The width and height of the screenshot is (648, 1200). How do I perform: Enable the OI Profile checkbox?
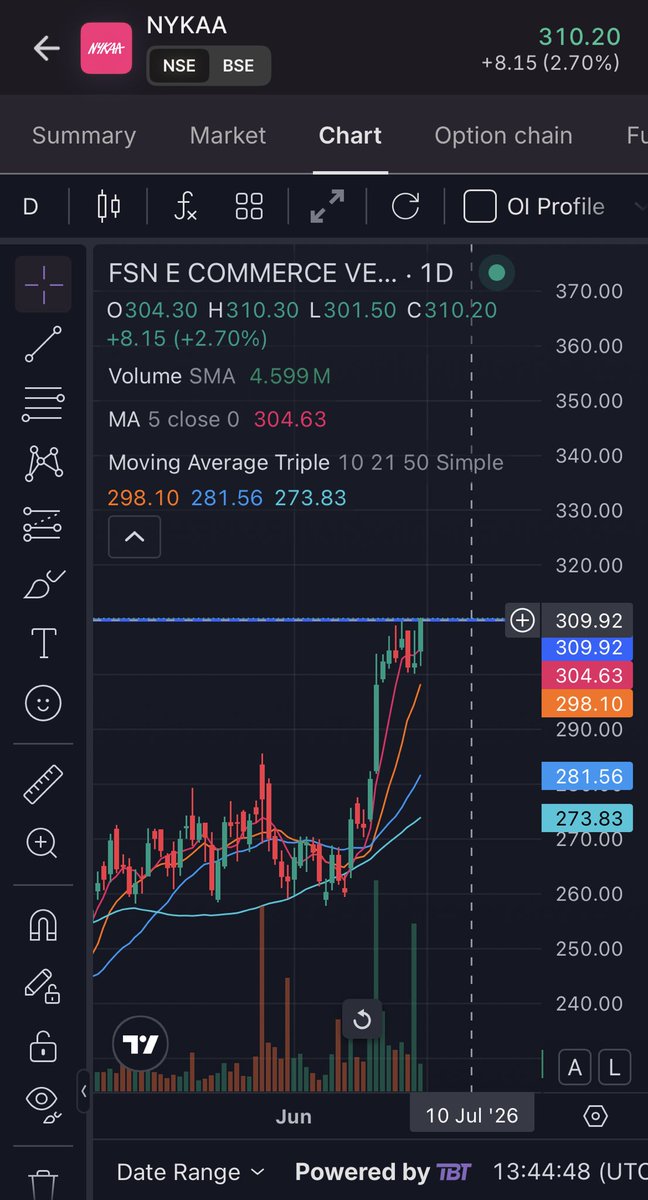480,207
